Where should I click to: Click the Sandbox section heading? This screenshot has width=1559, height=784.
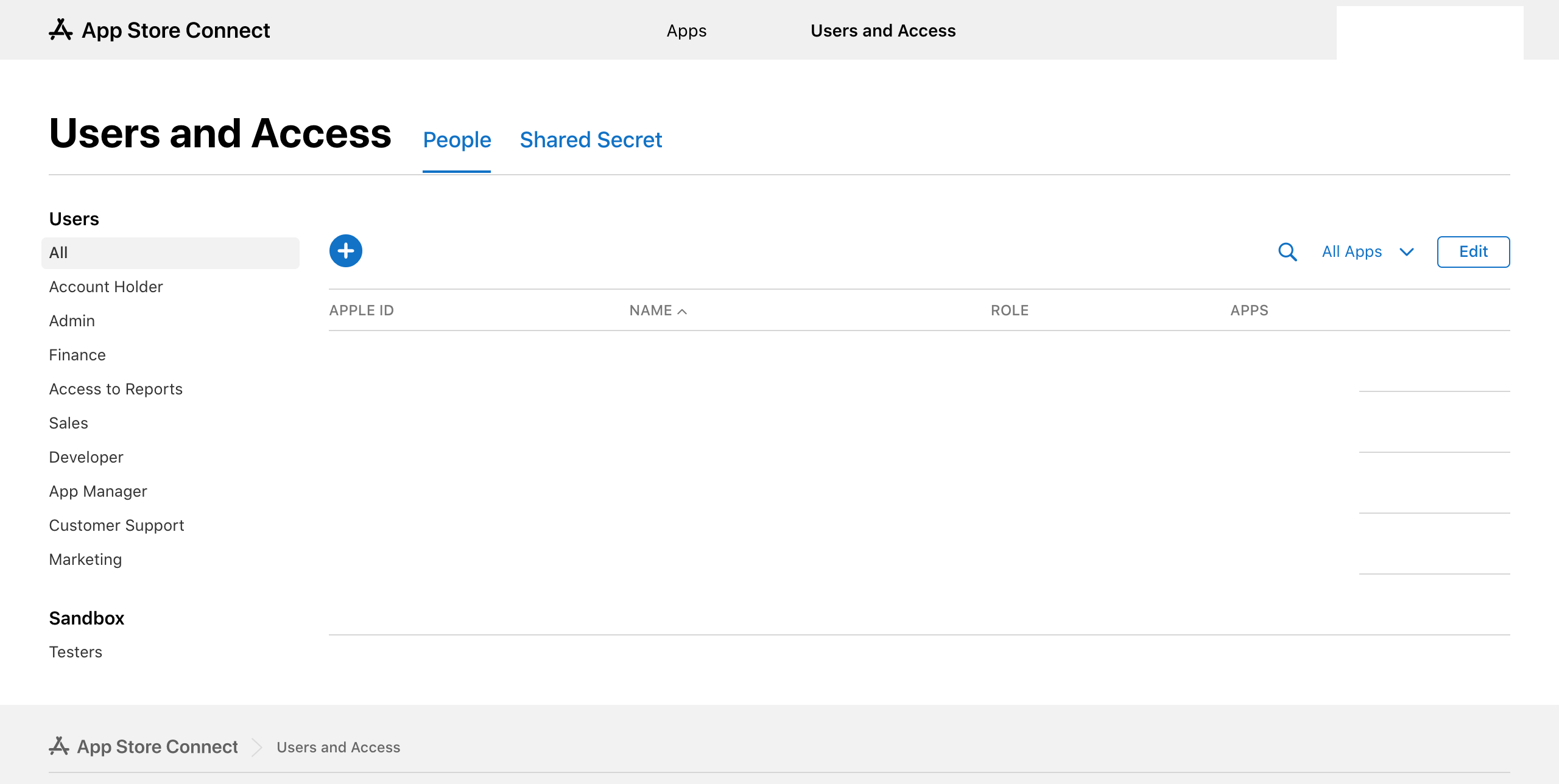(86, 618)
